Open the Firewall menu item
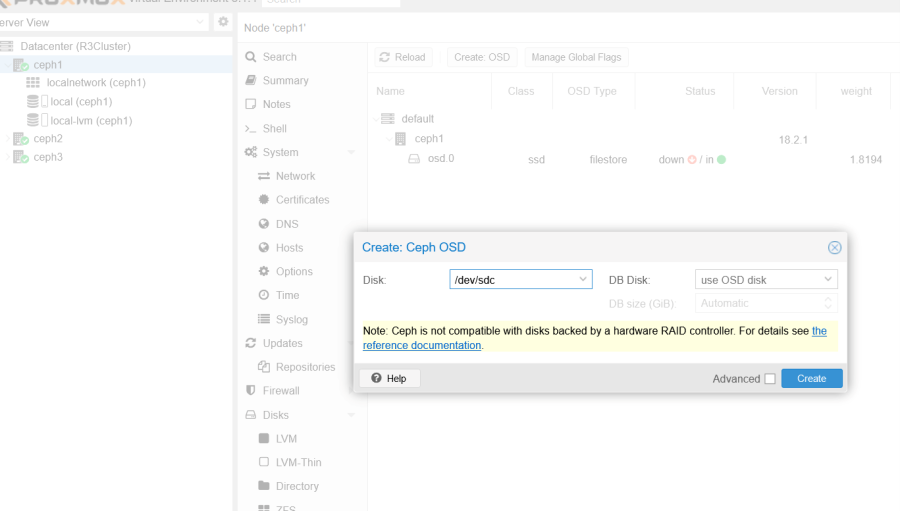This screenshot has height=511, width=900. (x=281, y=391)
